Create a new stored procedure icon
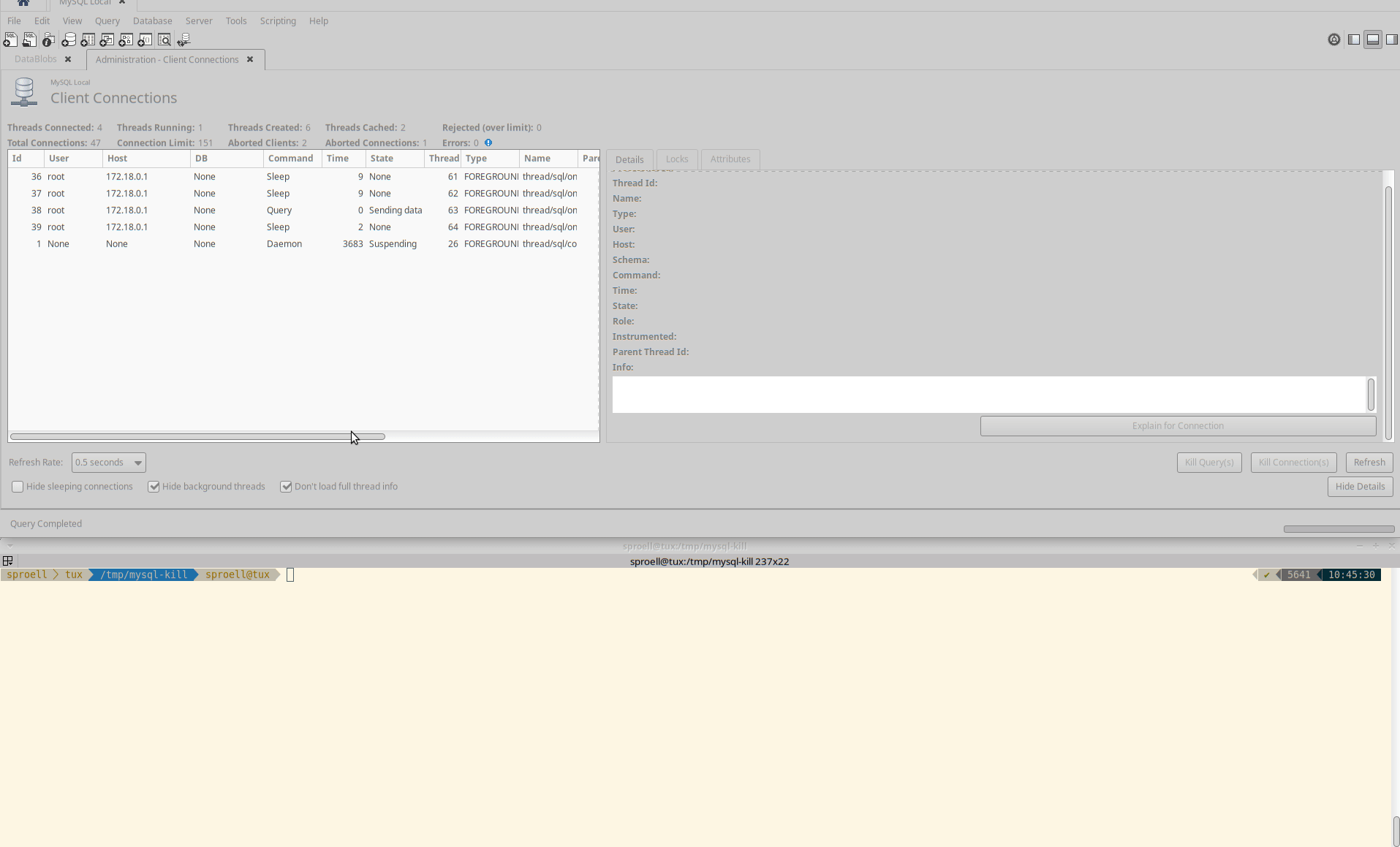 point(126,39)
